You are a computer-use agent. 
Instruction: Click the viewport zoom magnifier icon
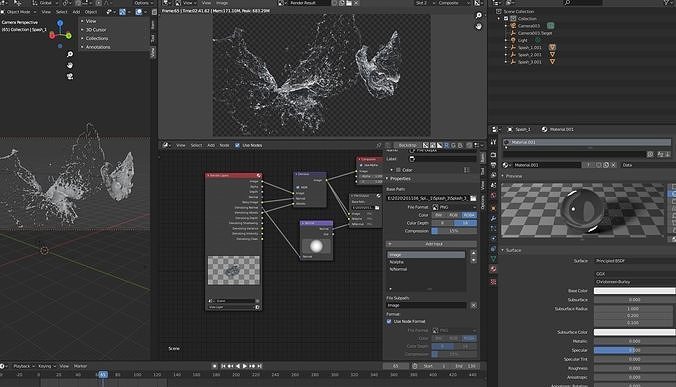(70, 54)
